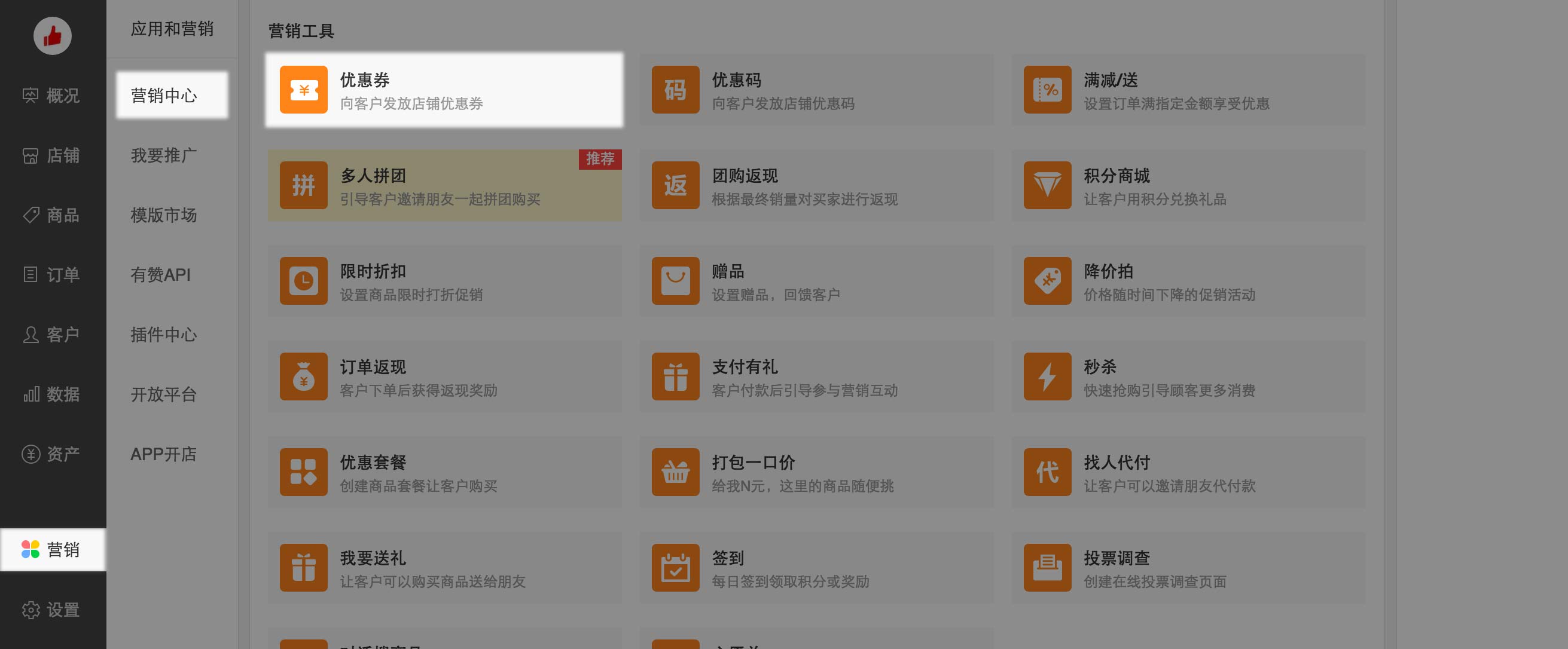Open the 订单返现 title link
Screen dimensions: 1568x649
[x=373, y=366]
